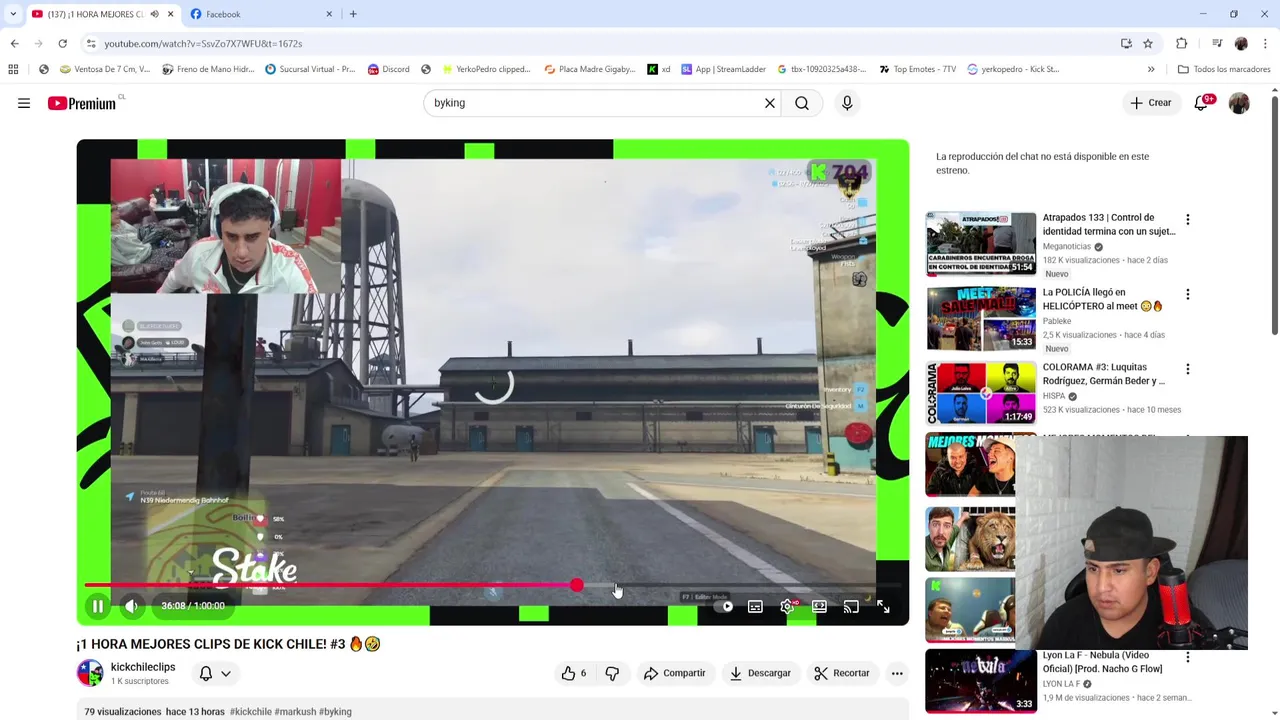This screenshot has height=720, width=1280.
Task: Click the Compartir button
Action: coord(674,673)
